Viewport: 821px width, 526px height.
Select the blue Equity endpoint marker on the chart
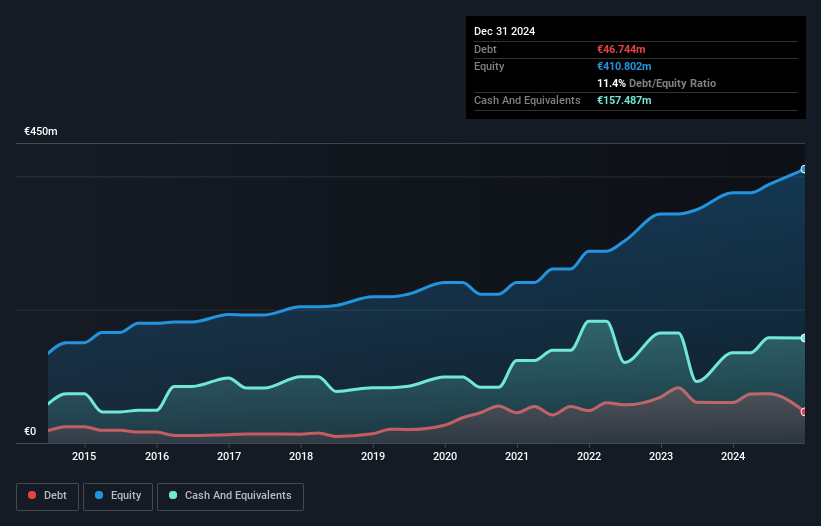pos(803,170)
